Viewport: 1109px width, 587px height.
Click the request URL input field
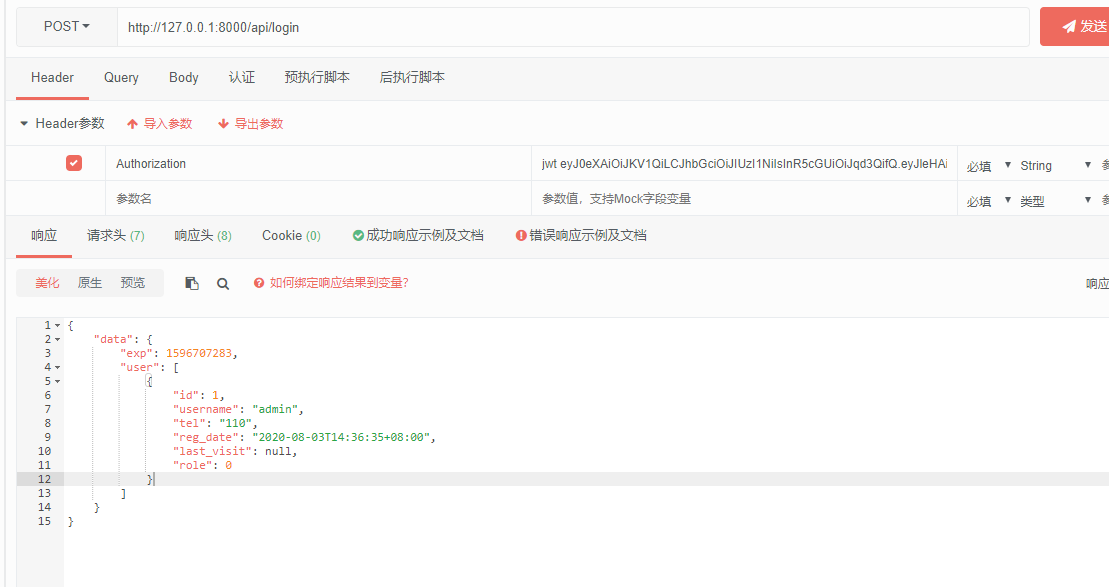(x=572, y=27)
